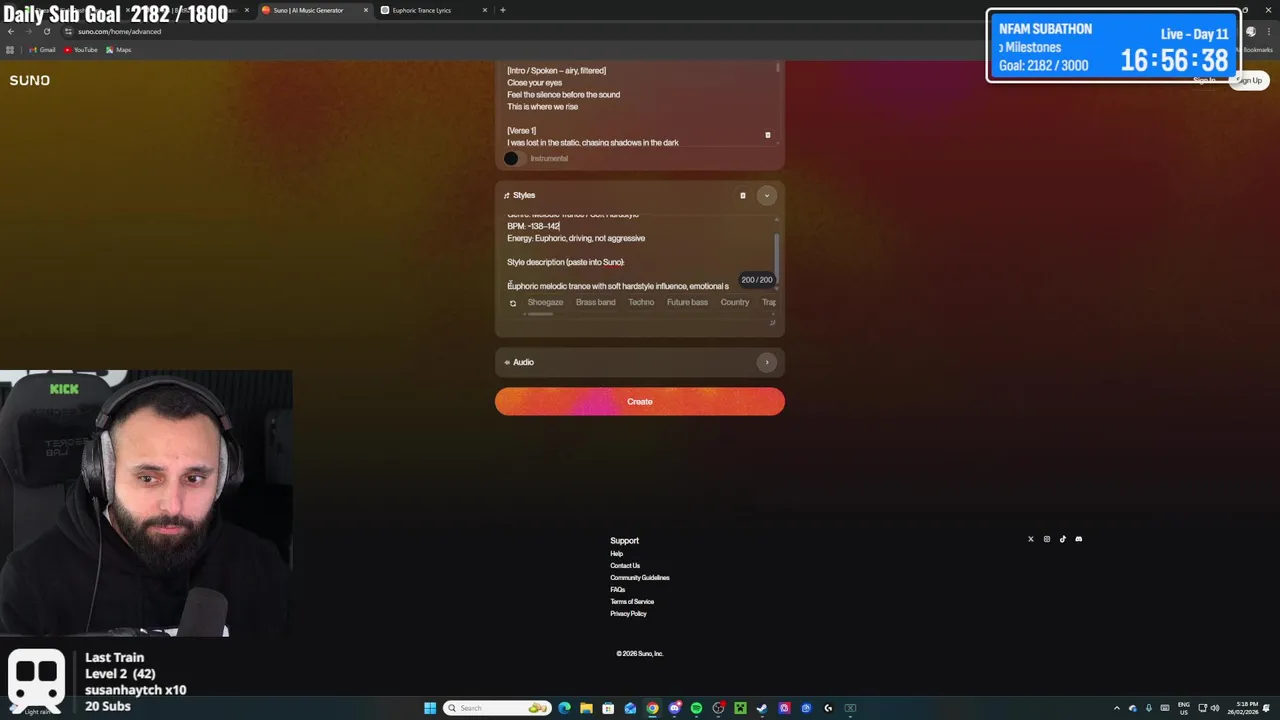This screenshot has height=720, width=1280.
Task: Click the taskbar Search box
Action: [497, 708]
